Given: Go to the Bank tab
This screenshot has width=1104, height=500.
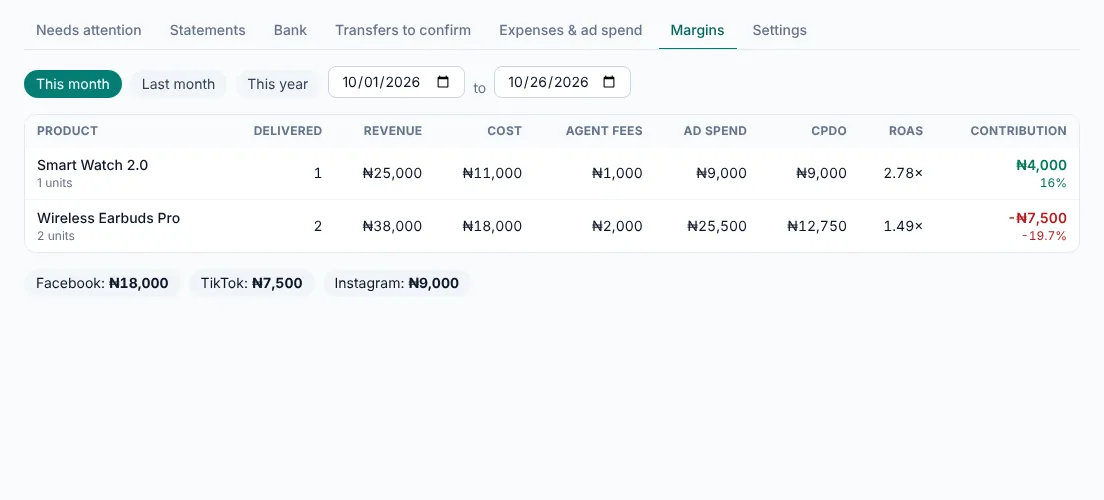Looking at the screenshot, I should pos(290,30).
